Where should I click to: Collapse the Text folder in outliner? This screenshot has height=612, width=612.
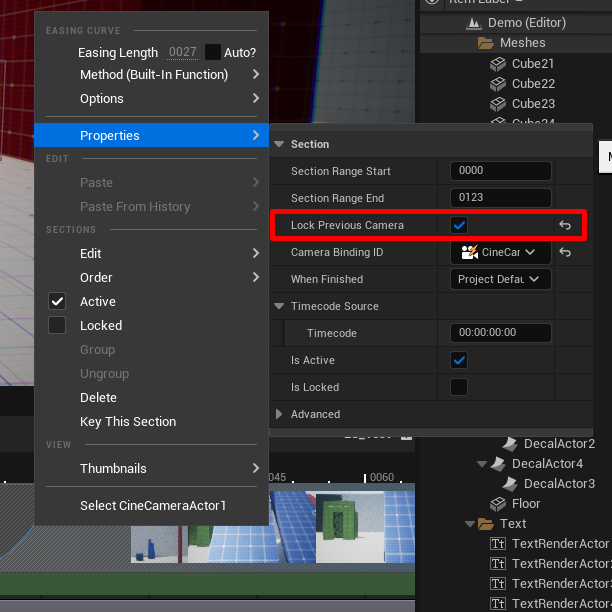tap(470, 524)
